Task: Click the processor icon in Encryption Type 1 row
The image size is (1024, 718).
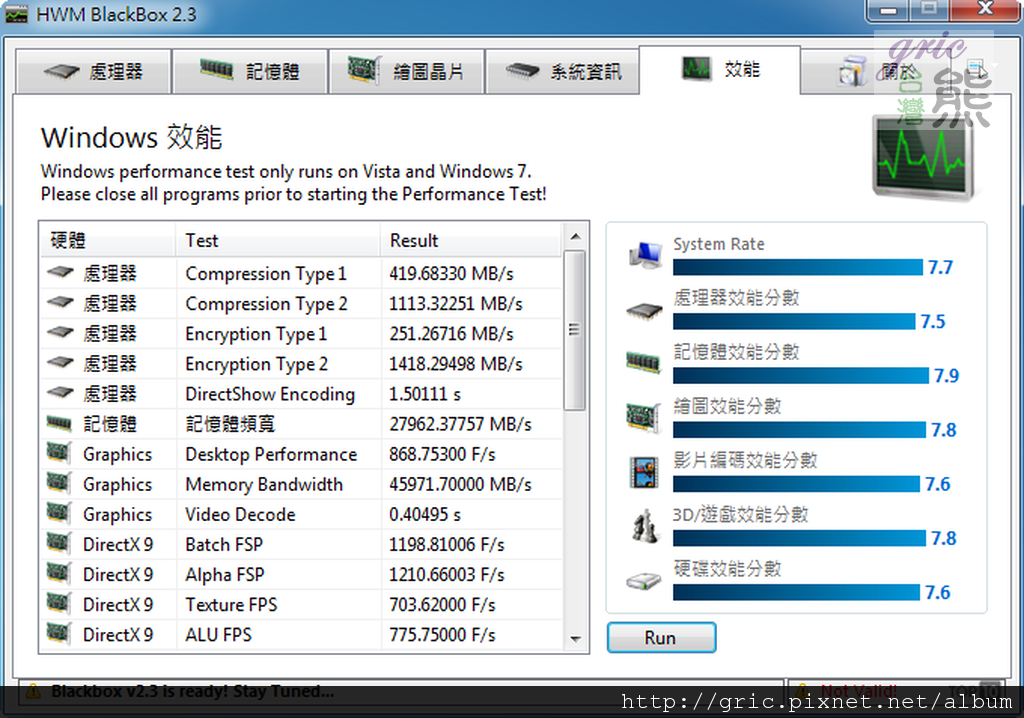Action: pos(61,333)
